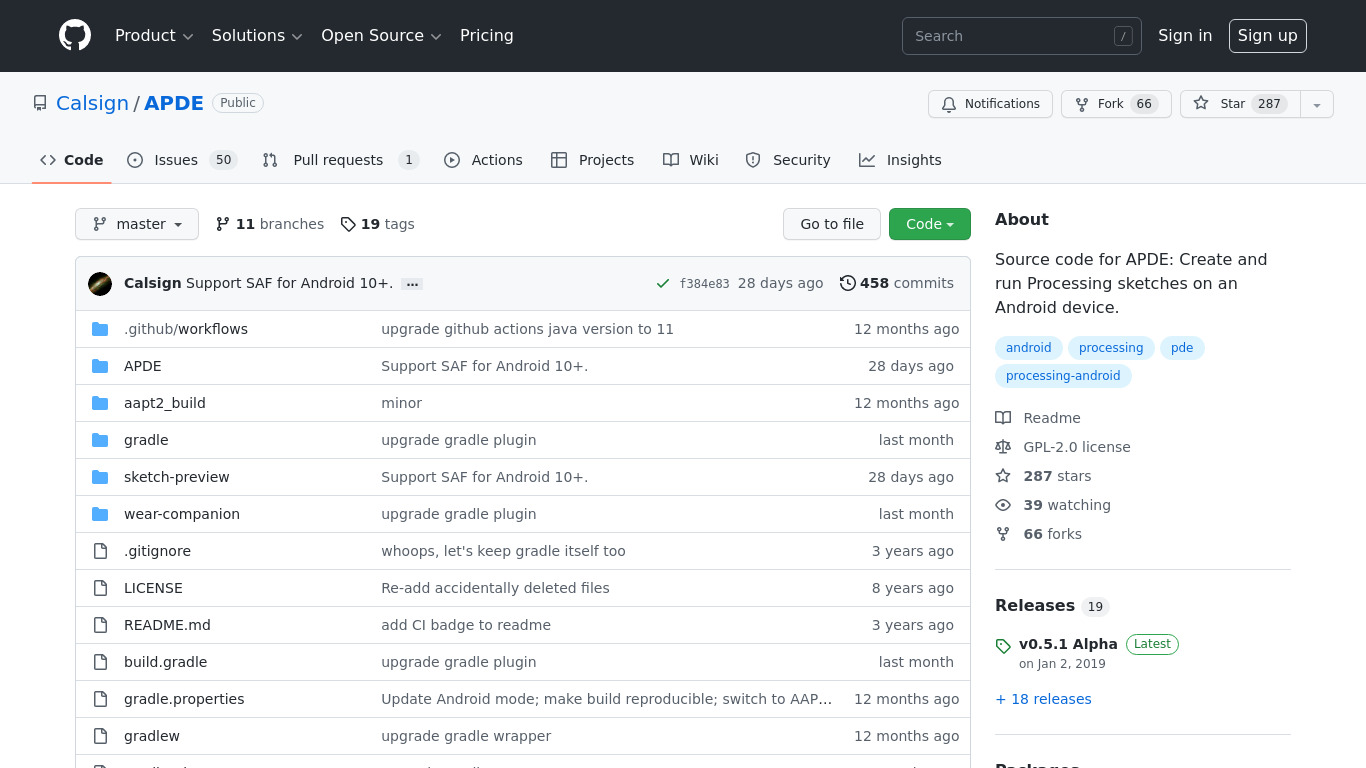1366x768 pixels.
Task: Open commit hash f384e83
Action: 705,284
